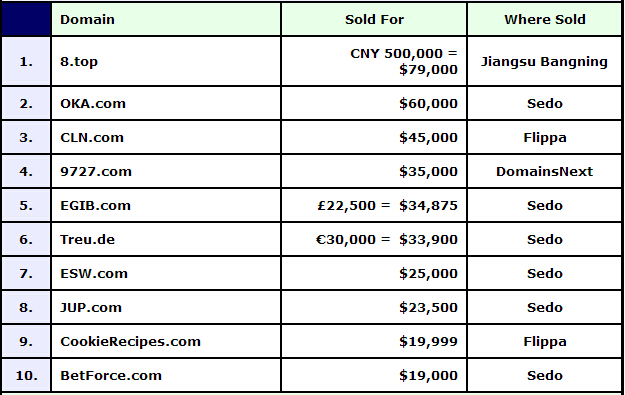Select the 9727.com domain cell

166,171
